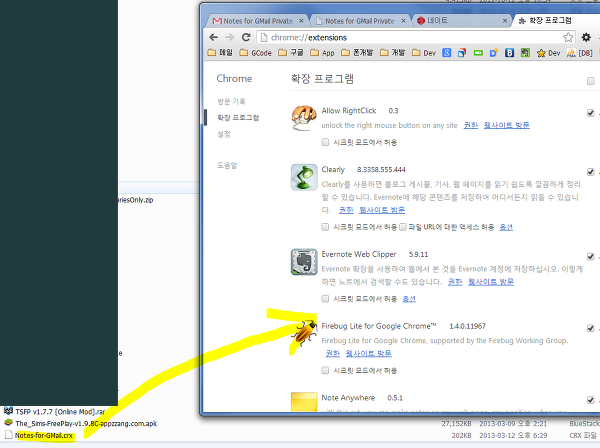Reload the extensions page

[x=246, y=37]
